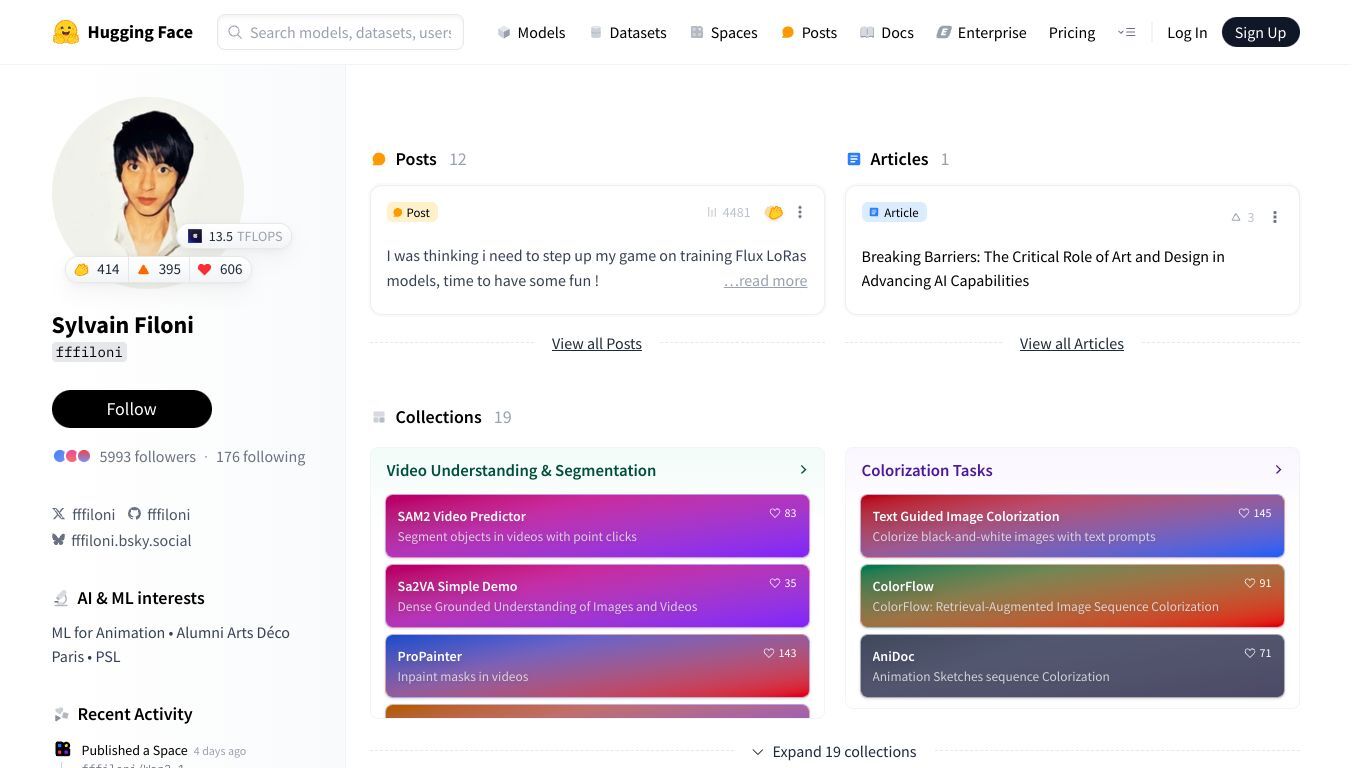Open Enterprise in top navigation
The width and height of the screenshot is (1366, 768).
pyautogui.click(x=981, y=32)
